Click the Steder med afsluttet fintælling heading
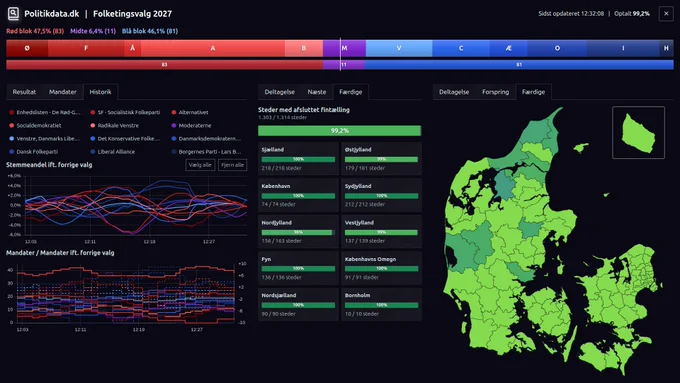Screen dimensions: 680x383 pyautogui.click(x=304, y=110)
